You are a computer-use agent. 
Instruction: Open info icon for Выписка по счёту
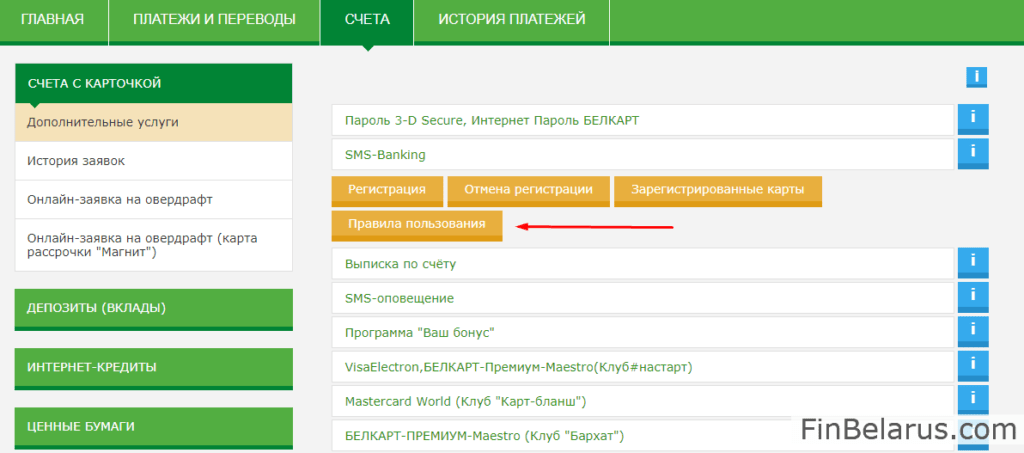pos(972,263)
